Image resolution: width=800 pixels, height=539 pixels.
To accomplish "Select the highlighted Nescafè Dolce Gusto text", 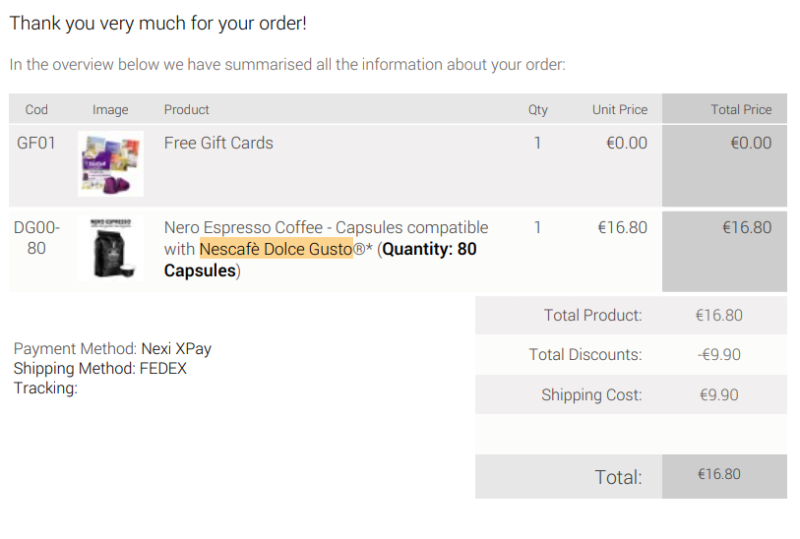I will pos(276,249).
